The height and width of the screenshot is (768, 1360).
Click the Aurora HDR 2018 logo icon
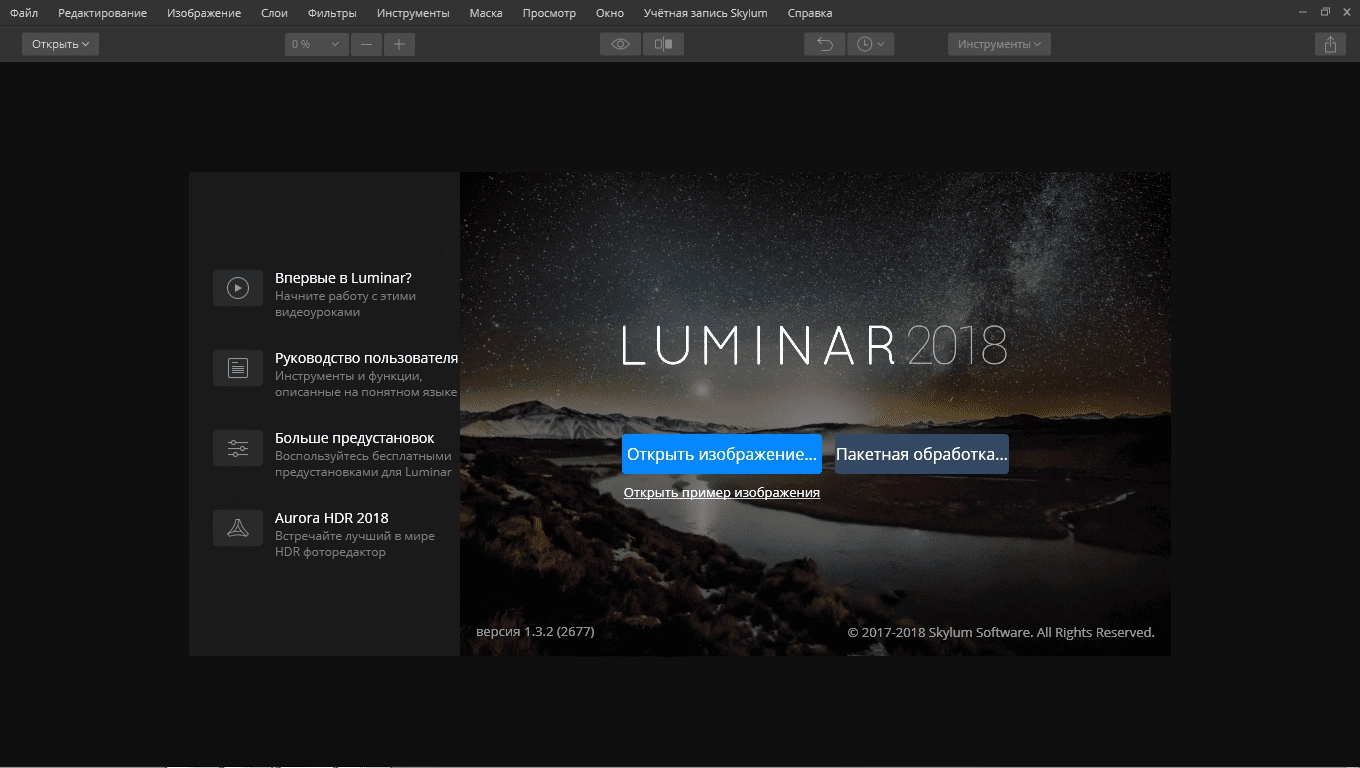(238, 528)
